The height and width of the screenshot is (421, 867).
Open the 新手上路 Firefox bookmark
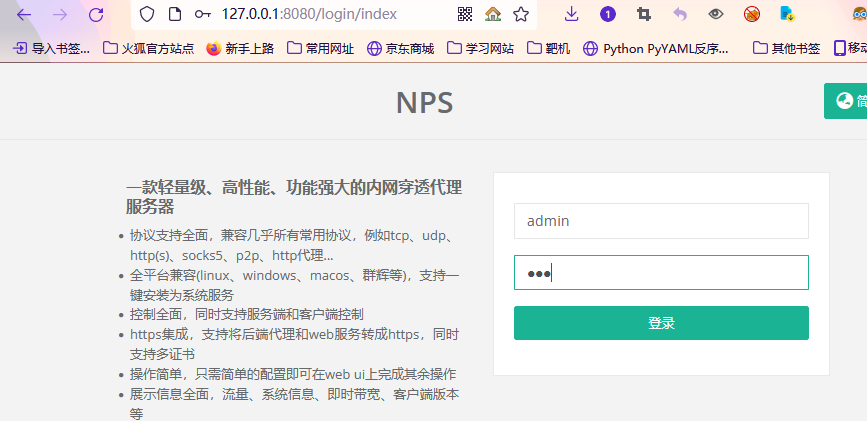coord(240,49)
